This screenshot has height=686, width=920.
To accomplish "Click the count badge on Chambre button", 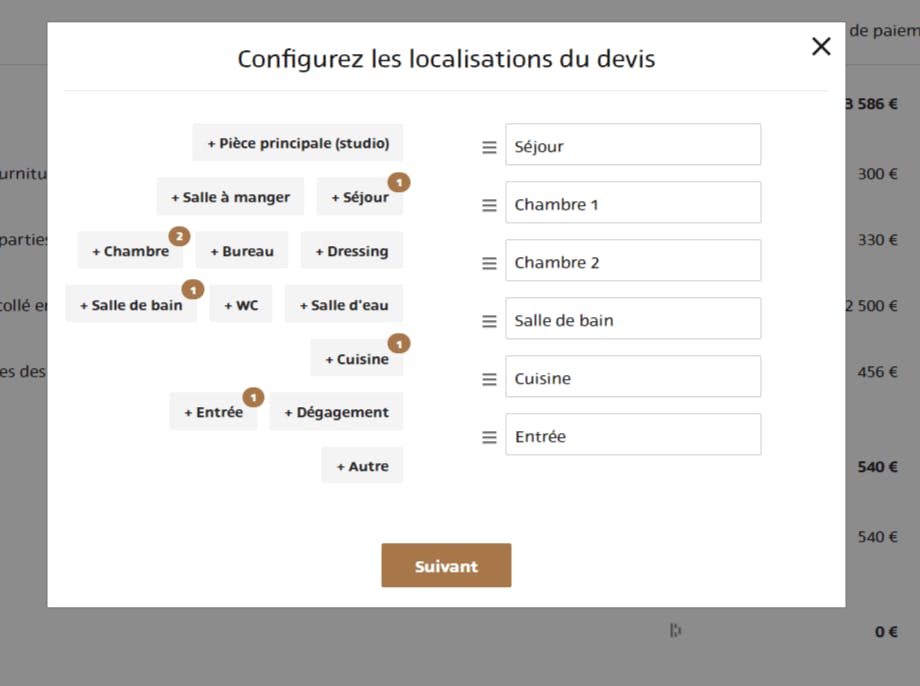I will (x=180, y=236).
